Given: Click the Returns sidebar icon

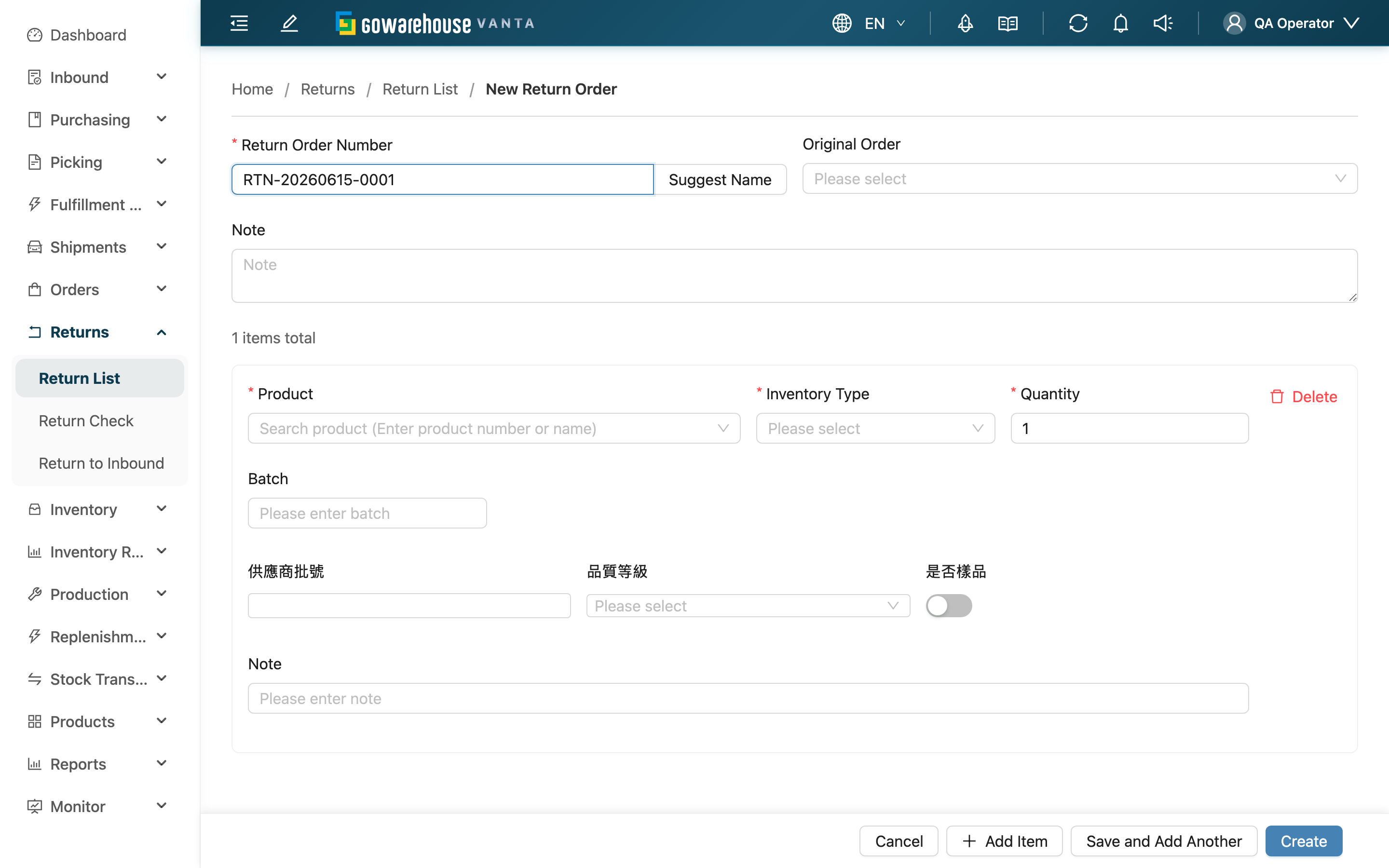Looking at the screenshot, I should point(34,332).
